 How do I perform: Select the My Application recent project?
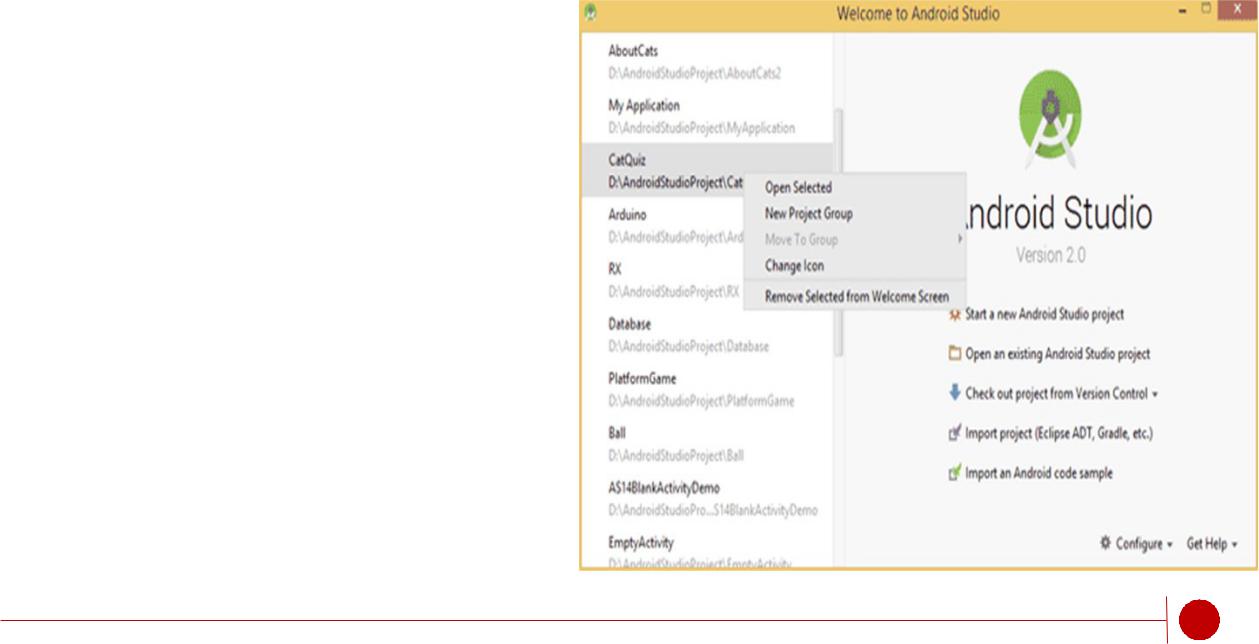[x=706, y=116]
